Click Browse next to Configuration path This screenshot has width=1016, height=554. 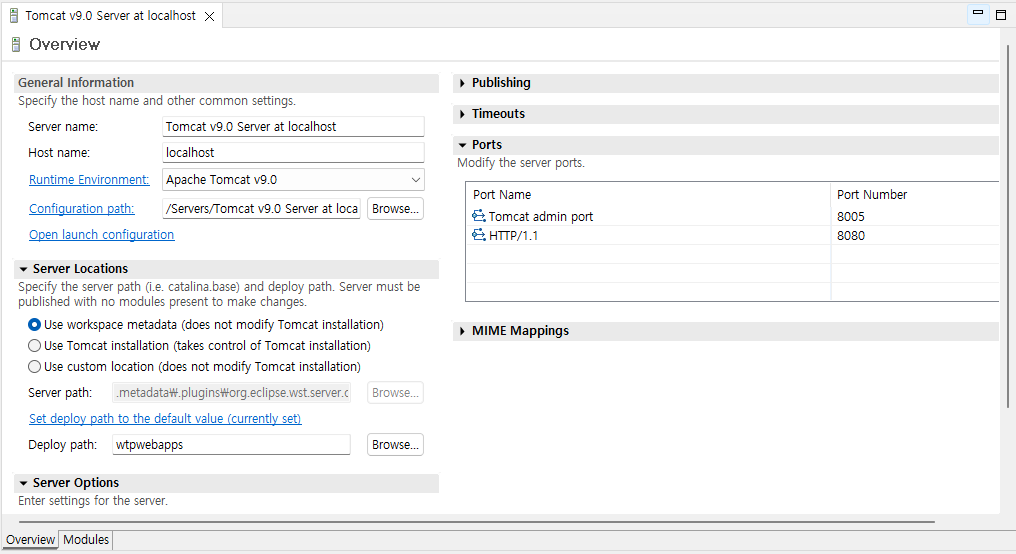395,209
